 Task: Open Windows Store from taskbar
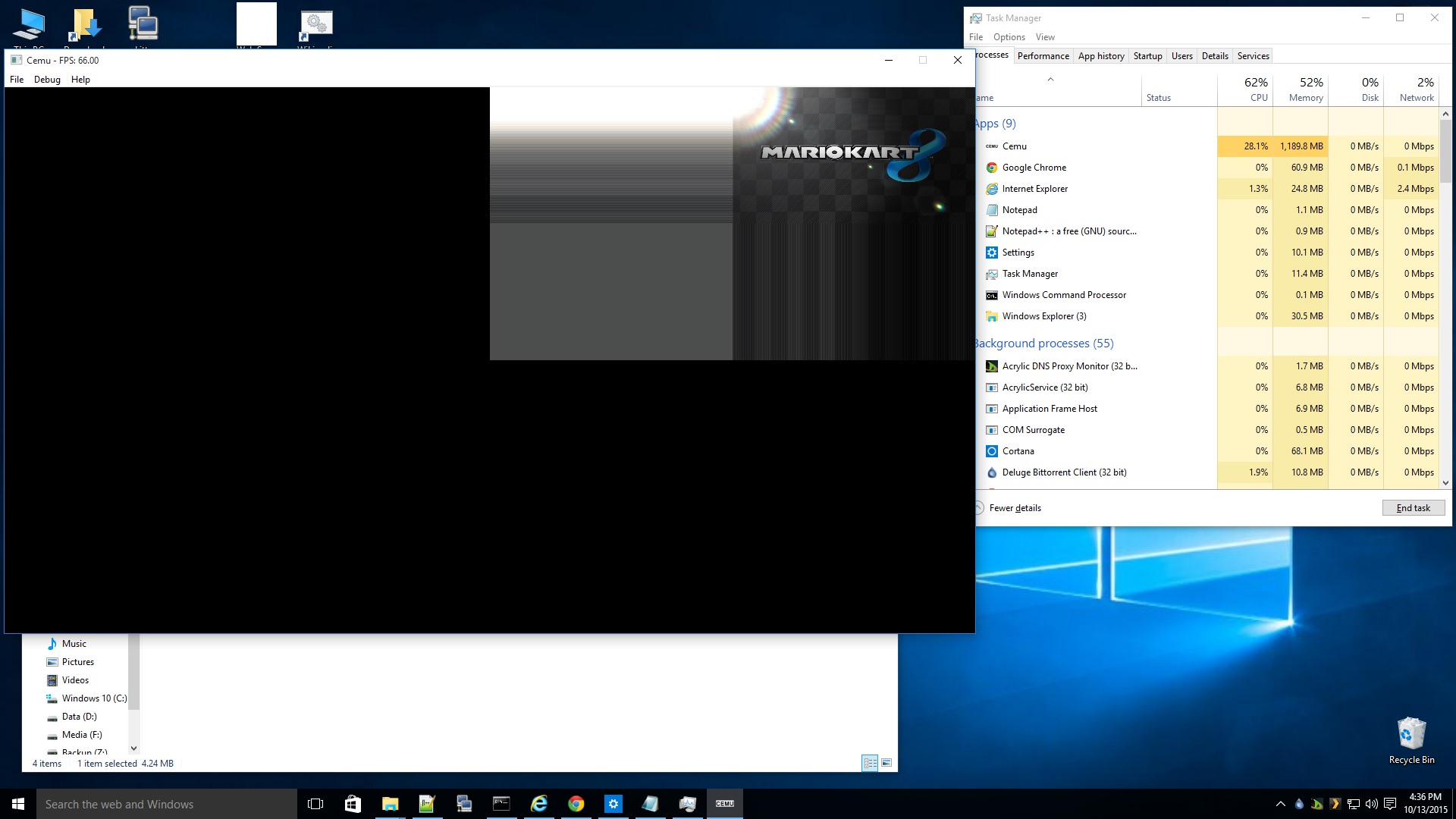(x=353, y=804)
